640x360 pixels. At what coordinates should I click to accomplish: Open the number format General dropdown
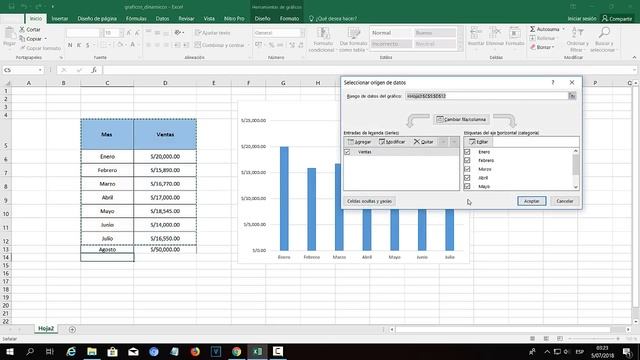coord(302,33)
